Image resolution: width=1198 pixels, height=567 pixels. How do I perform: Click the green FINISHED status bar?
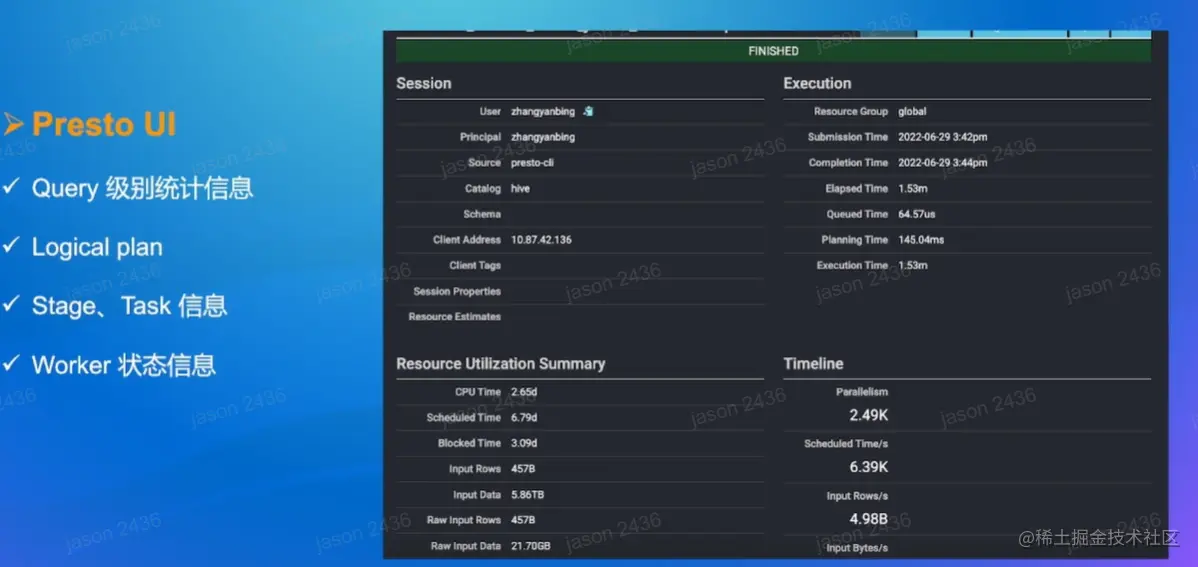[773, 51]
